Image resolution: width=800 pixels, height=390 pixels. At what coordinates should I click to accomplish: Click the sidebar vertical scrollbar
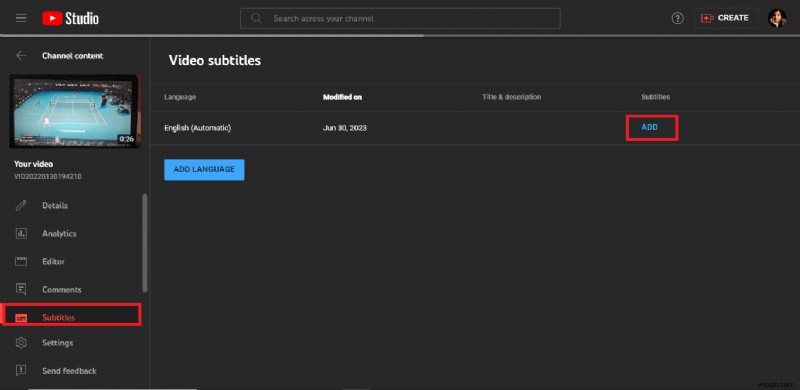click(145, 242)
